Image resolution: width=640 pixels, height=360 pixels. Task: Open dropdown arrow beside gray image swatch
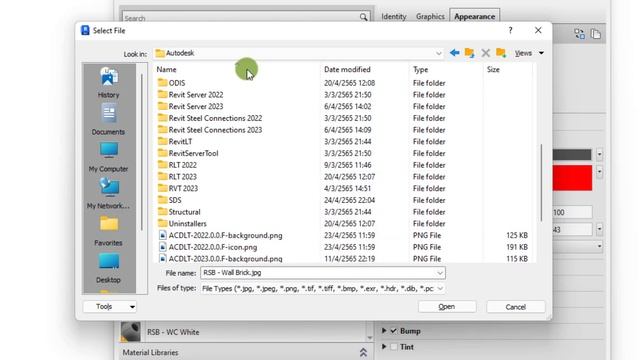599,154
